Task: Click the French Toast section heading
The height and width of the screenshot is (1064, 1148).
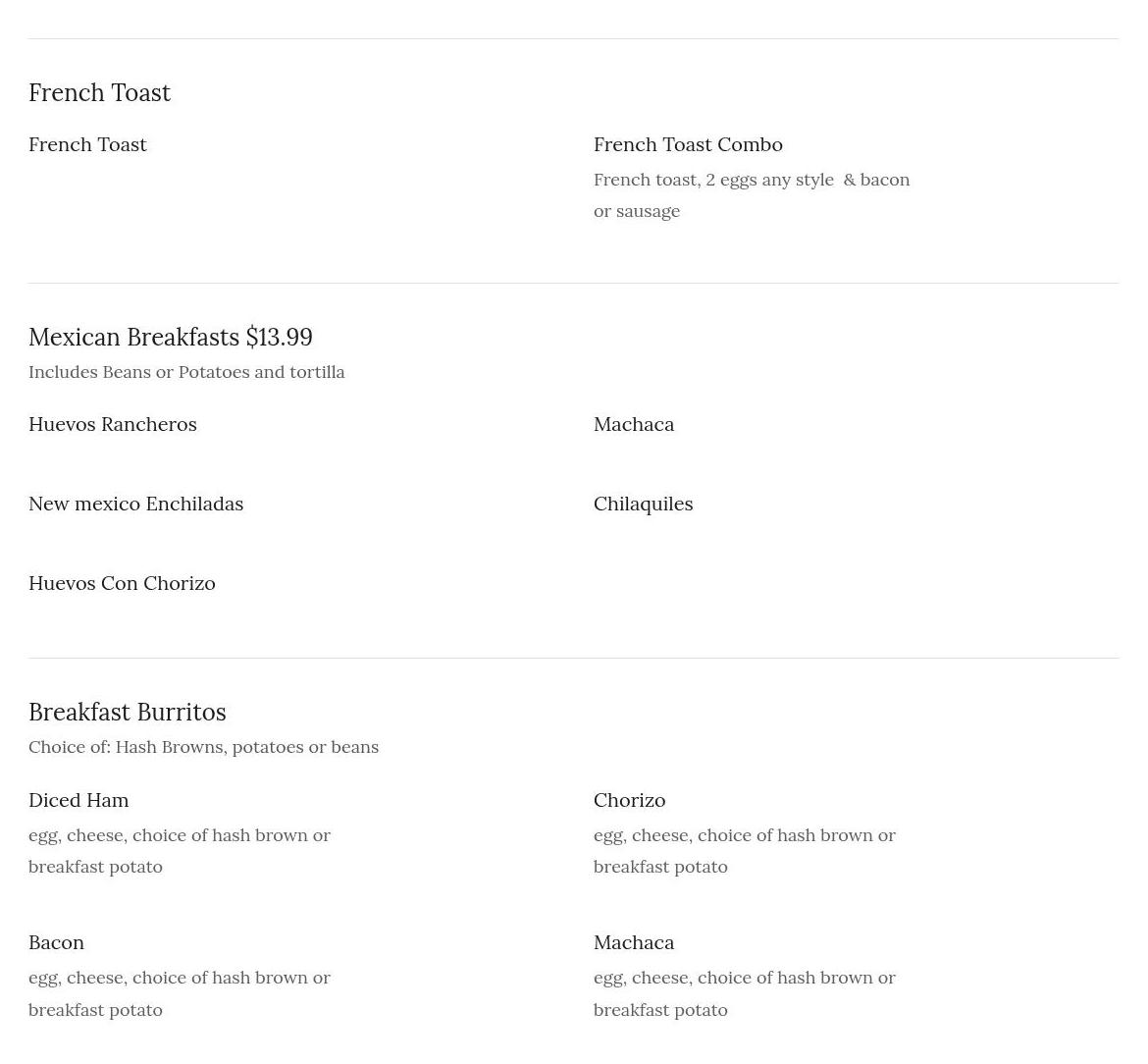Action: [99, 93]
